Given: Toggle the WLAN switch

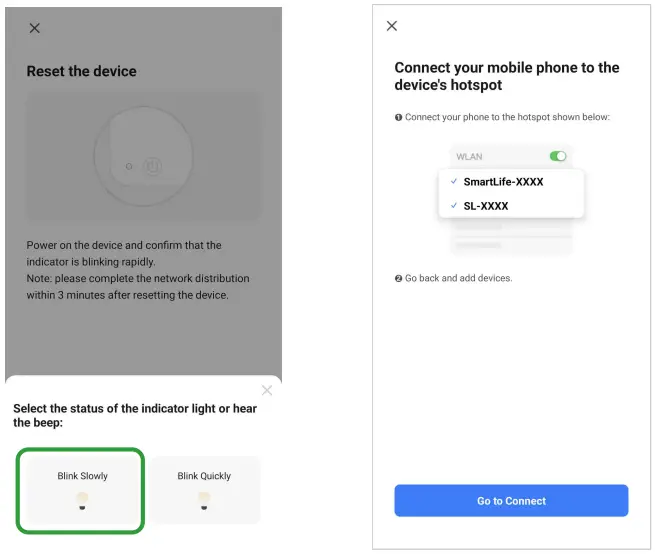Looking at the screenshot, I should coord(558,156).
